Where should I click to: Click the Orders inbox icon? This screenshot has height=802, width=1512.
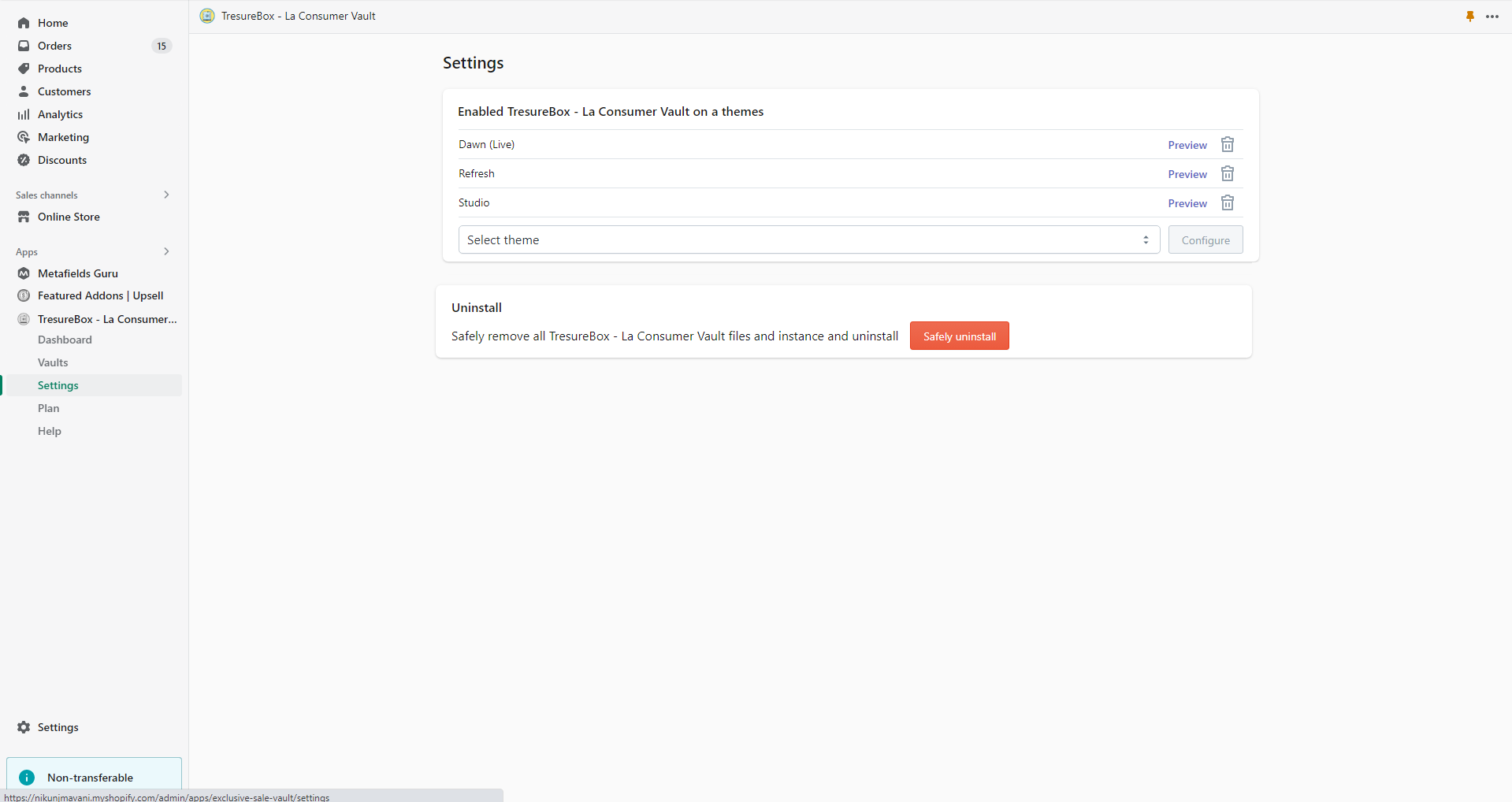pyautogui.click(x=24, y=46)
